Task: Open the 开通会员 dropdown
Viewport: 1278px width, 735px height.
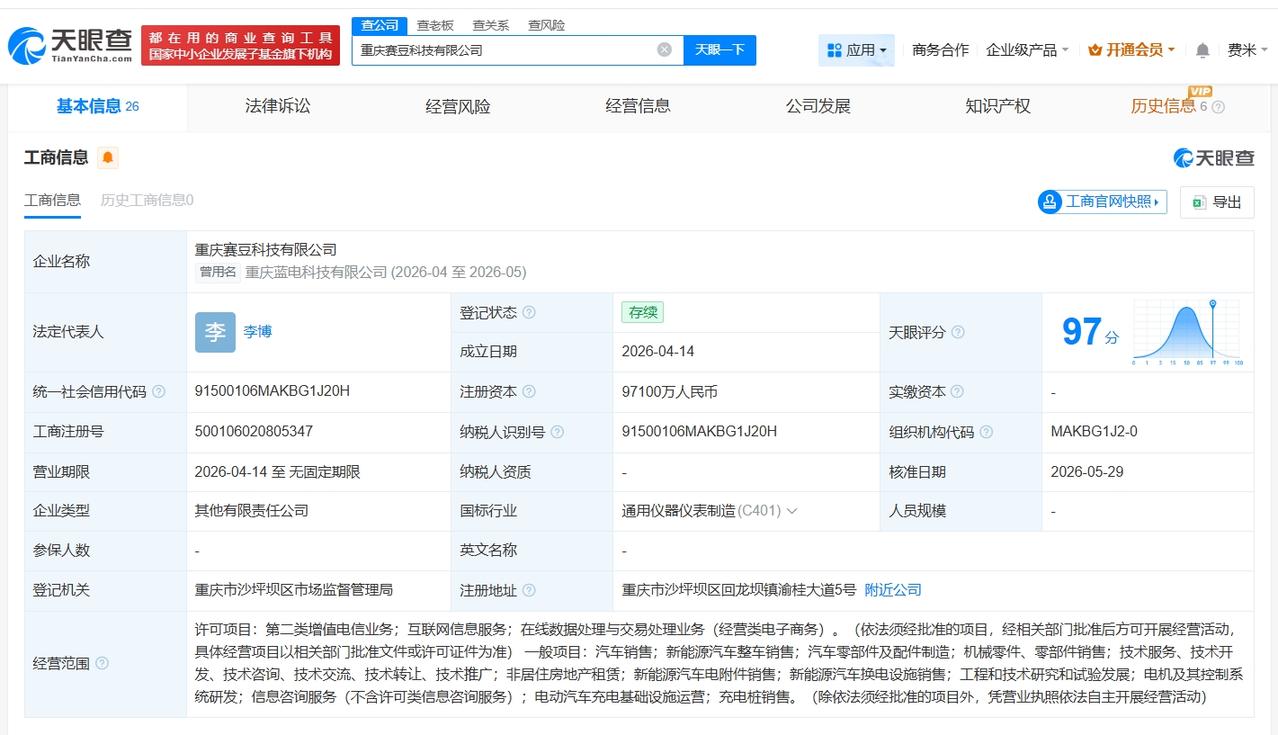Action: click(1131, 50)
